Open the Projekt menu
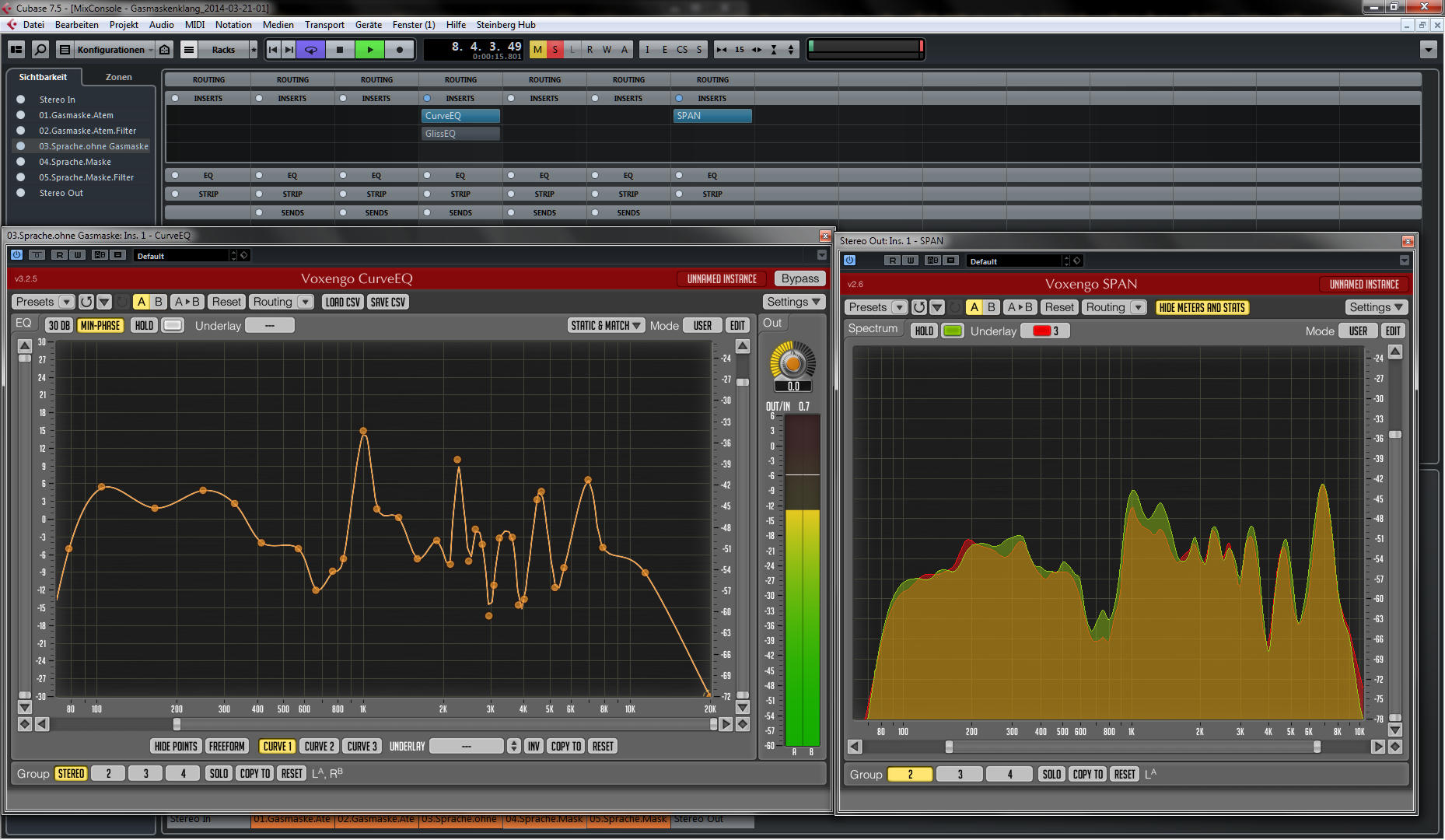This screenshot has height=840, width=1445. (124, 25)
